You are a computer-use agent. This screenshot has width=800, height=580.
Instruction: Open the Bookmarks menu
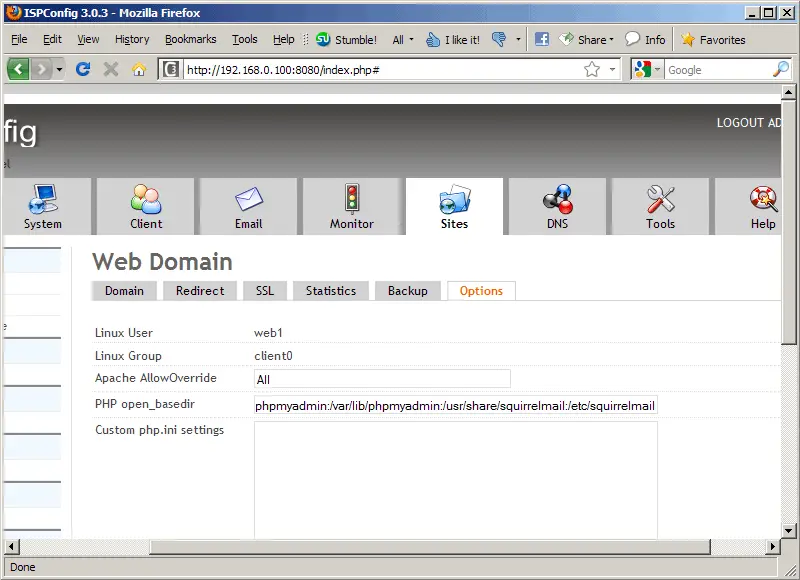pos(190,39)
